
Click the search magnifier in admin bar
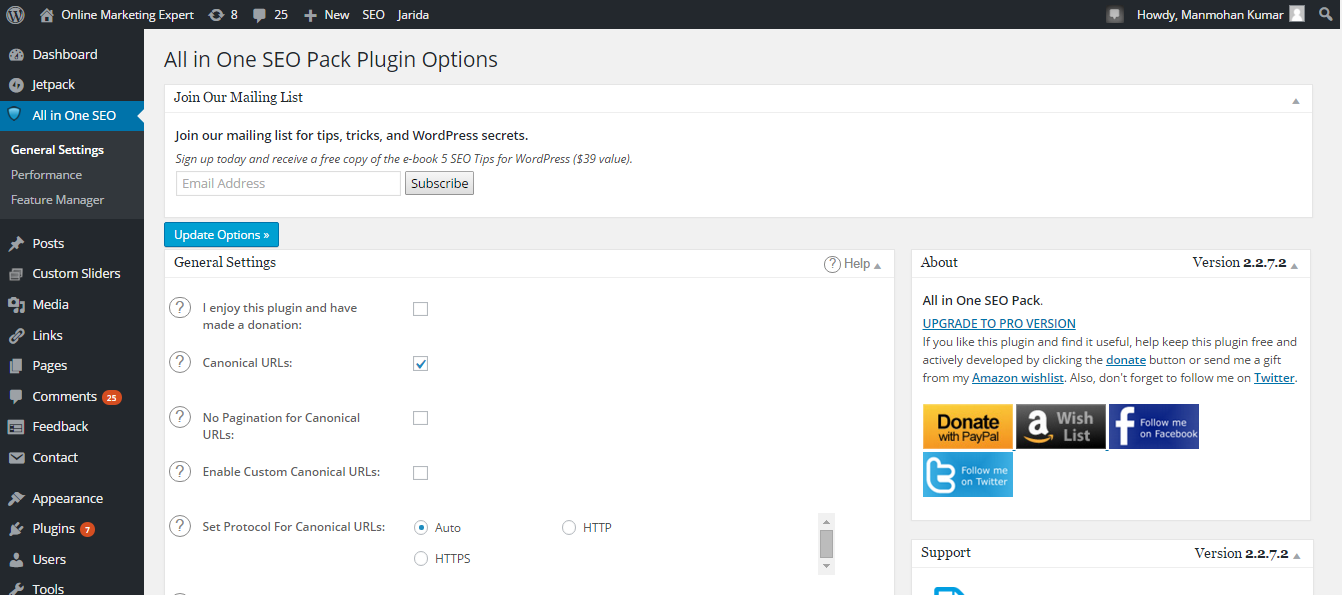[1325, 15]
